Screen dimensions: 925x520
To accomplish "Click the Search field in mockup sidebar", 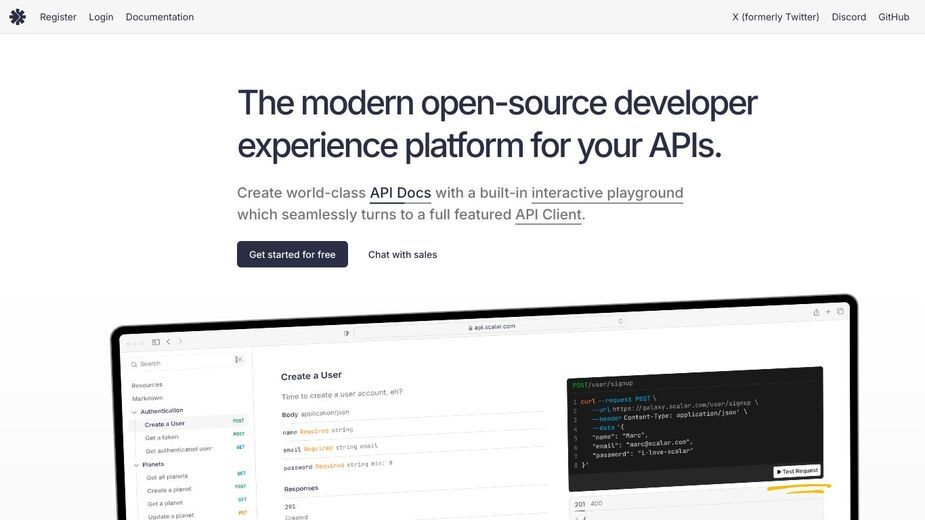I will 186,362.
